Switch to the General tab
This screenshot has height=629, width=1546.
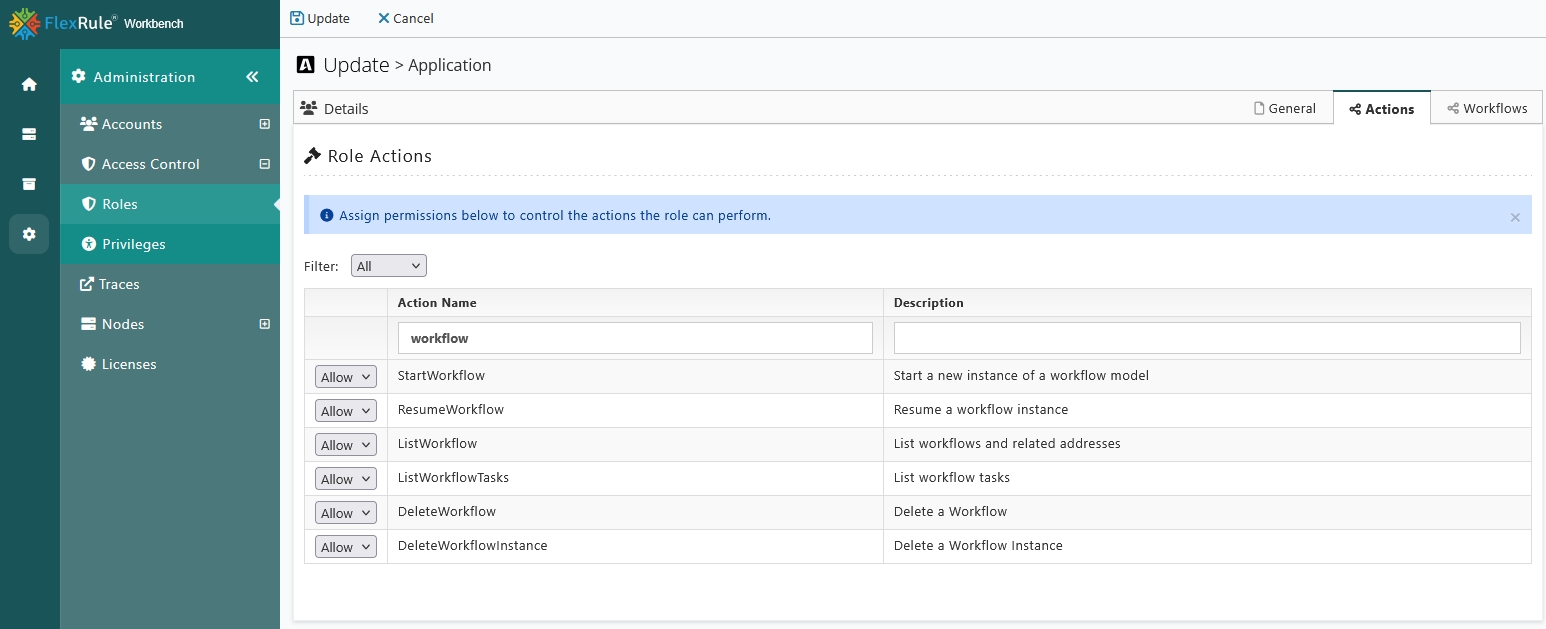tap(1284, 108)
